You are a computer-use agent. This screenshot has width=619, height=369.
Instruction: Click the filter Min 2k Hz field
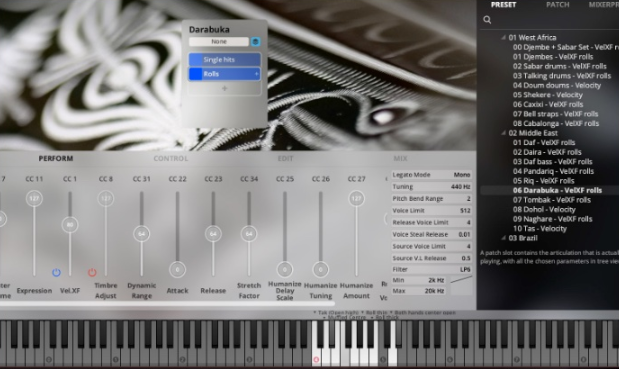coord(419,280)
